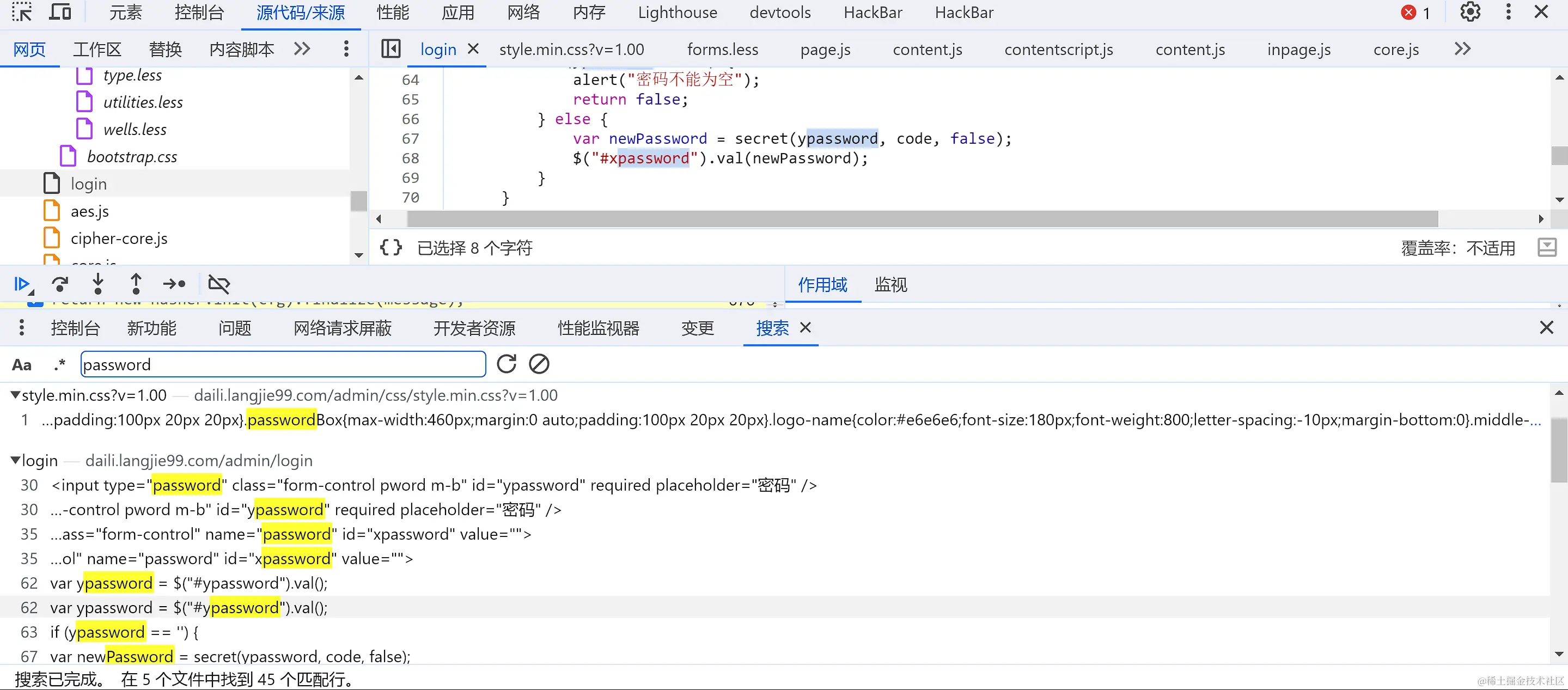Toggle match case in search with Aa

point(21,364)
